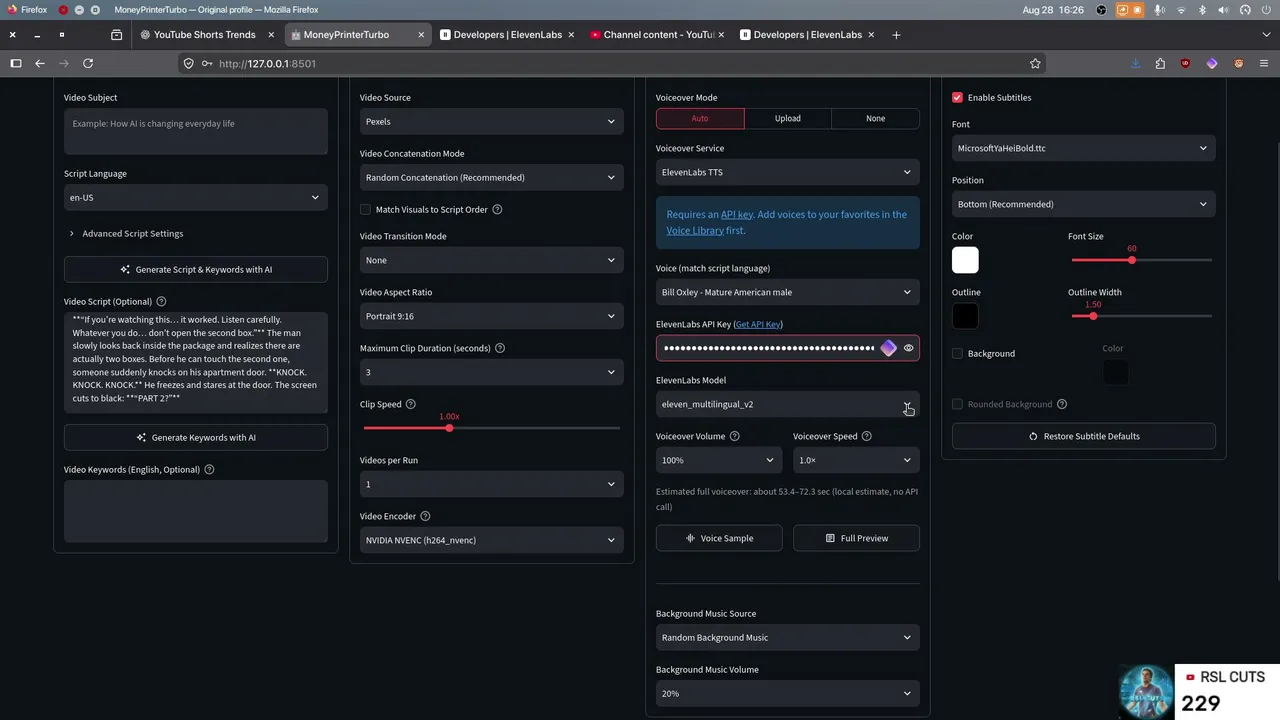1280x720 pixels.
Task: Select None voiceover mode
Action: [876, 118]
